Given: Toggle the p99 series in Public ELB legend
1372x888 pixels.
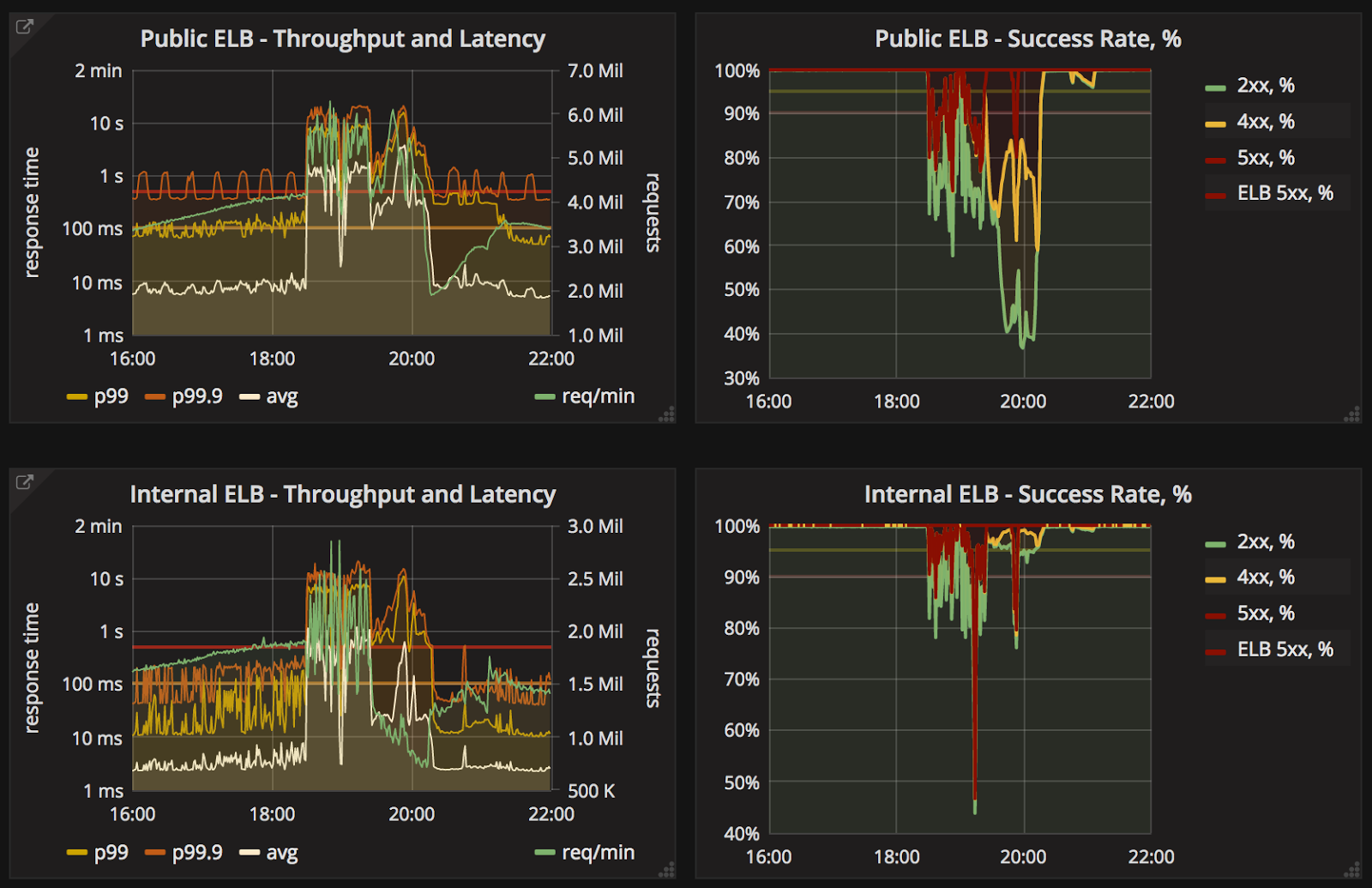Looking at the screenshot, I should 98,396.
